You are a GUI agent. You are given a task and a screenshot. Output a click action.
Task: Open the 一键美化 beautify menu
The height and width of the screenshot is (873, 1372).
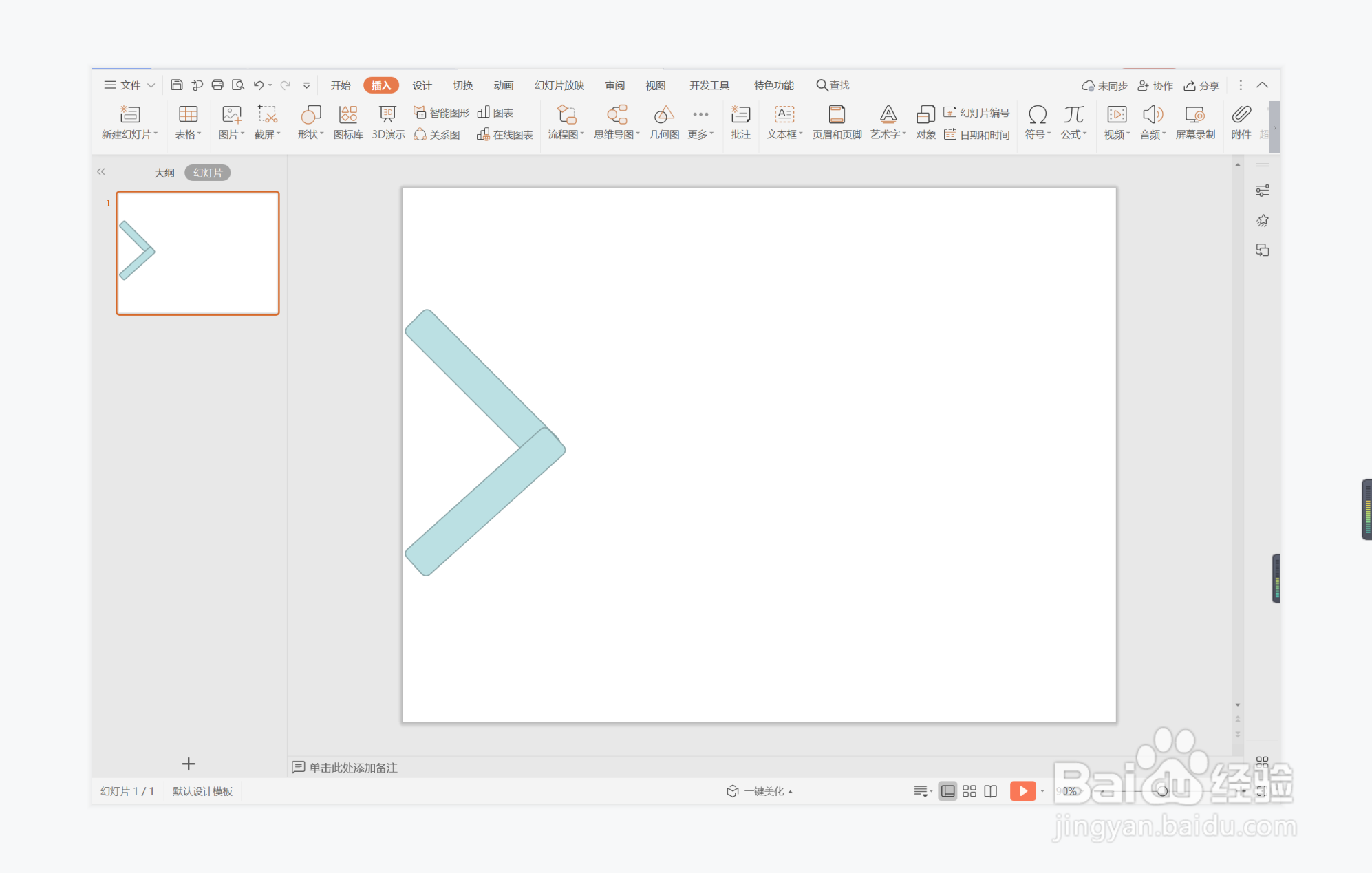click(760, 791)
